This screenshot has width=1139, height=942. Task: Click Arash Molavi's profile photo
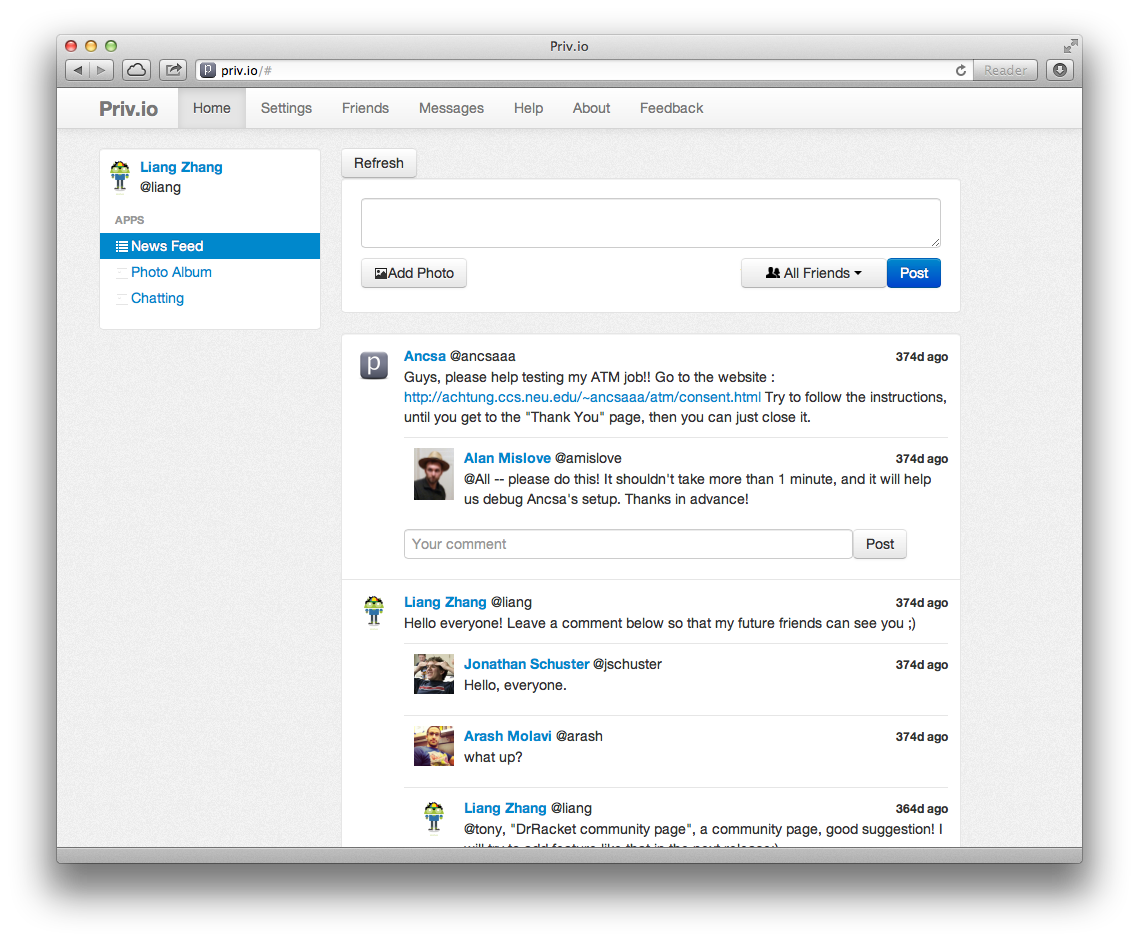click(434, 746)
